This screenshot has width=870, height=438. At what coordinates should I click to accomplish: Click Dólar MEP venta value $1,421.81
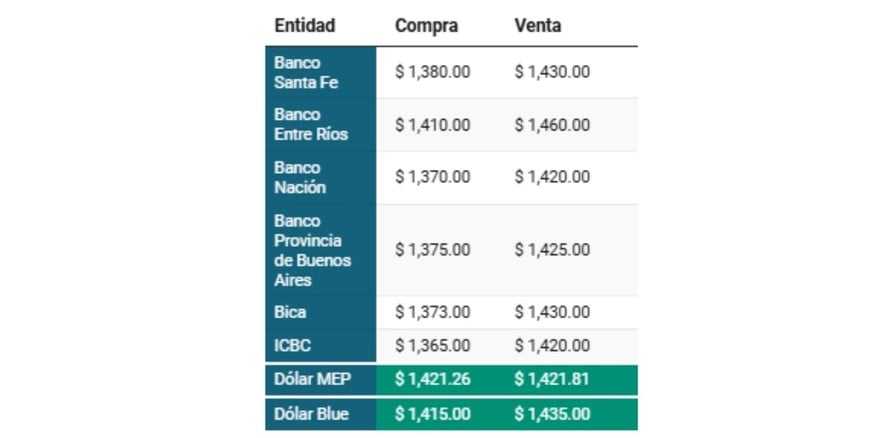pyautogui.click(x=552, y=379)
